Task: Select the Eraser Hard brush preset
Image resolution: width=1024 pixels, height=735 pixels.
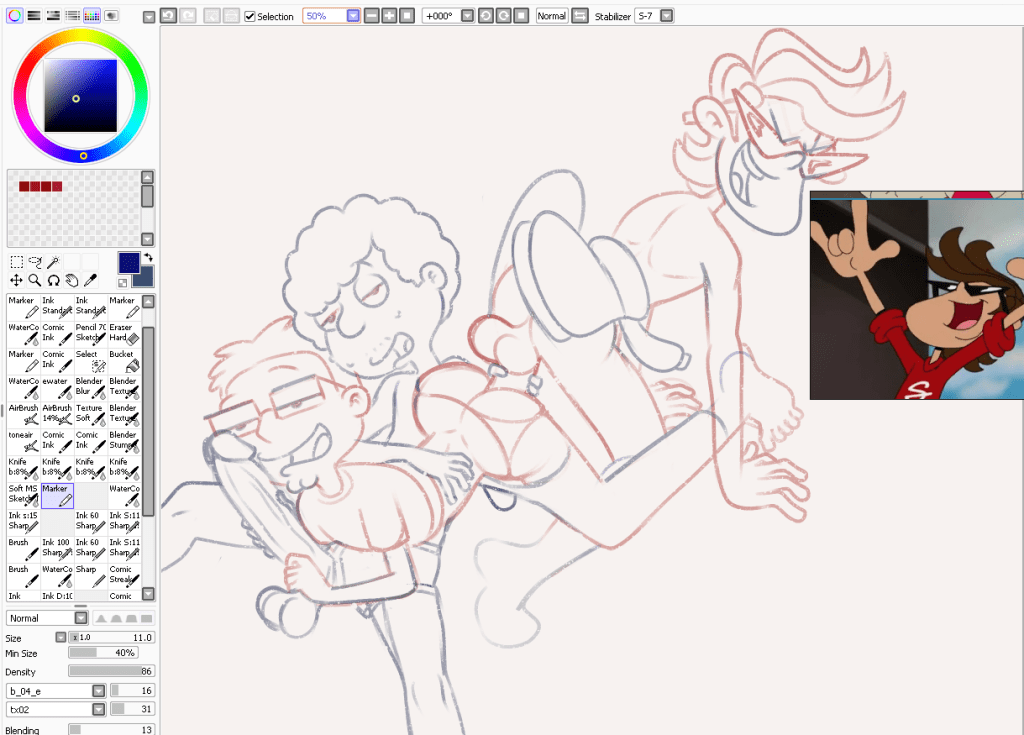Action: [124, 333]
